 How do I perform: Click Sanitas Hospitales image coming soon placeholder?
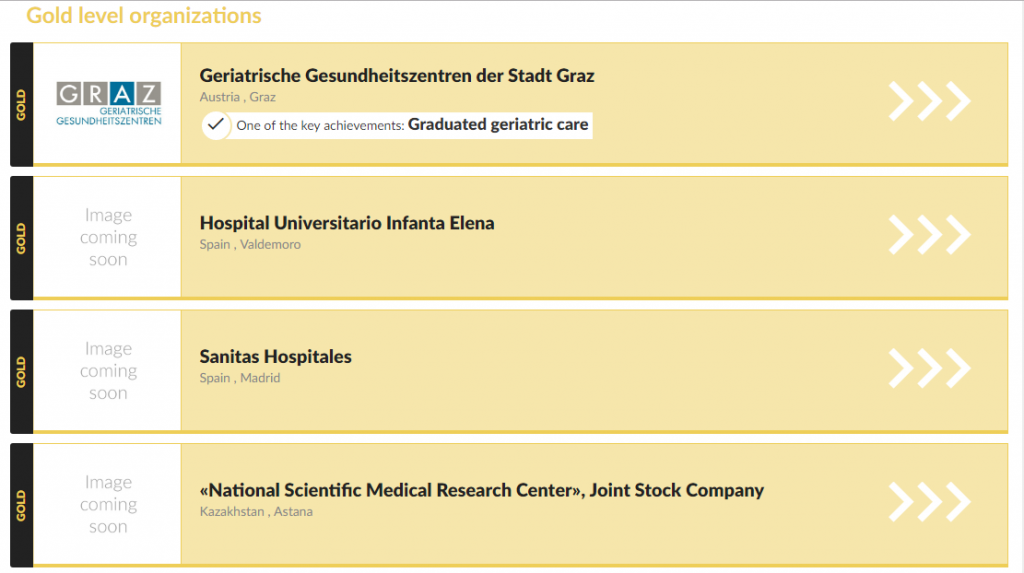click(x=108, y=370)
